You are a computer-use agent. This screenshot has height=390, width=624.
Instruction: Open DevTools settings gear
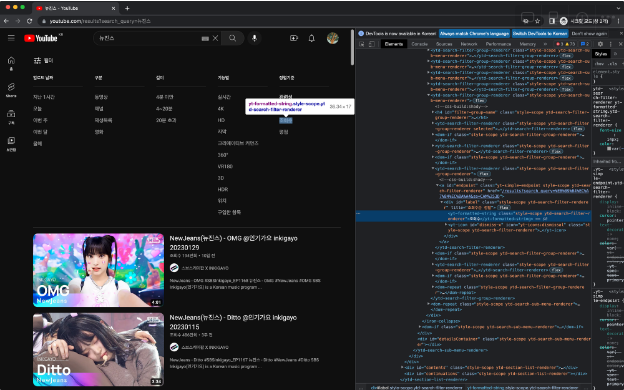601,44
